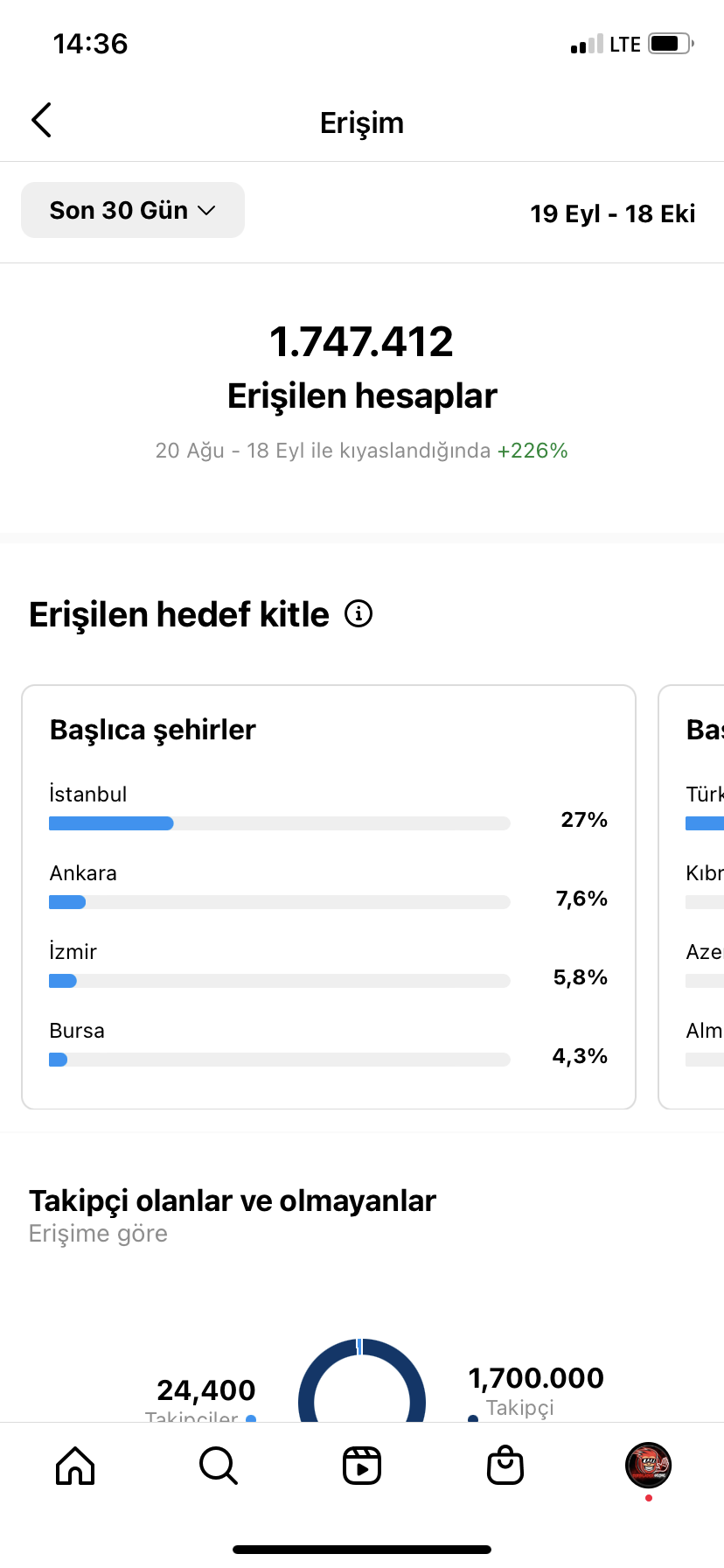Tap Takipçi olanlar ve olmayanlar heading
The width and height of the screenshot is (724, 1568).
click(x=233, y=1201)
